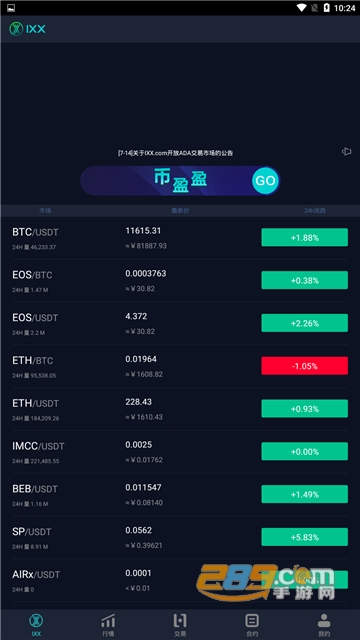360x640 pixels.
Task: Open the ETH/USDT pair row
Action: click(180, 409)
